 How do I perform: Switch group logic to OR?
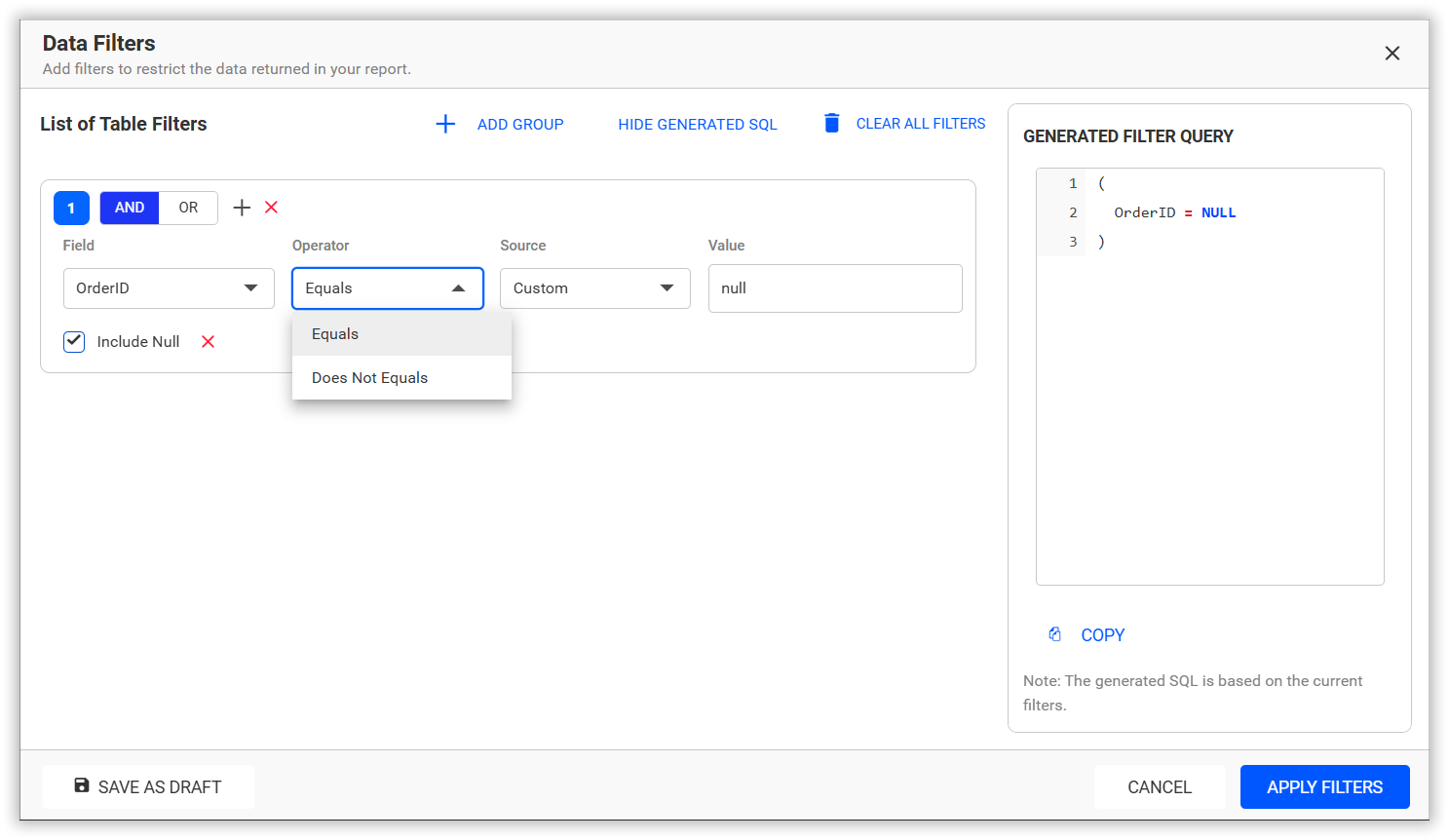click(188, 208)
